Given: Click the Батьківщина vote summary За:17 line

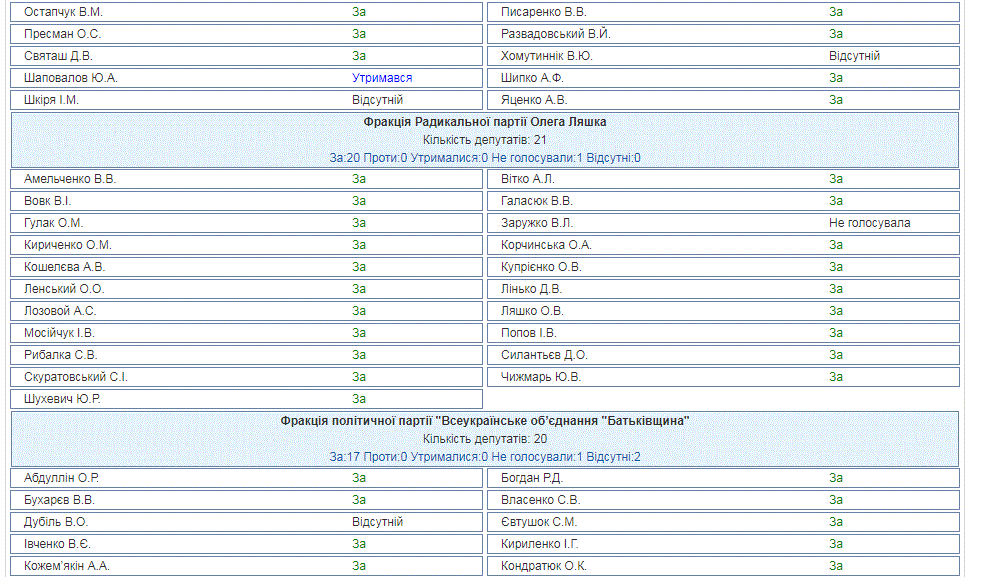Looking at the screenshot, I should point(485,457).
